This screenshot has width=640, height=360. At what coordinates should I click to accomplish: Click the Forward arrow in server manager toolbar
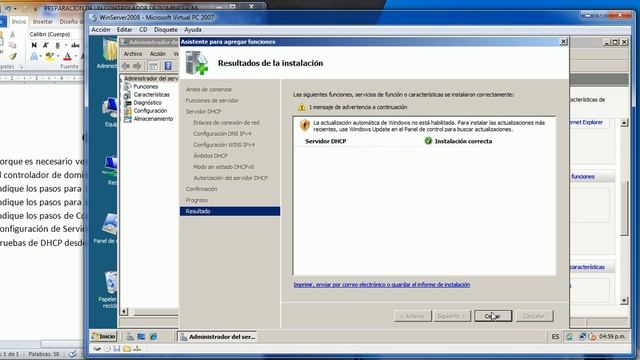coord(137,66)
